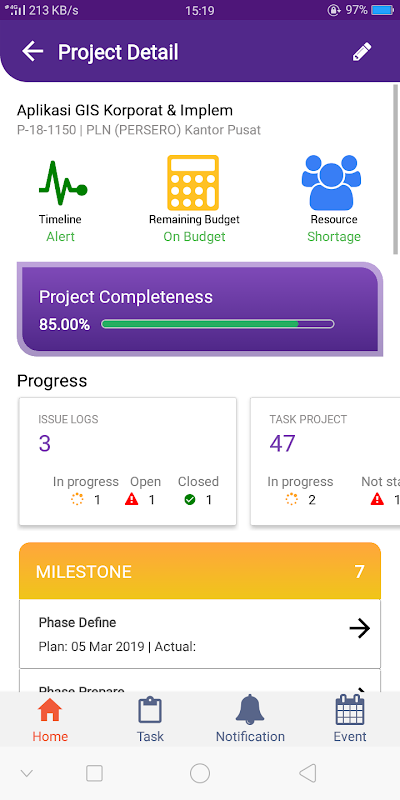Tap the yellow Remaining Budget calculator icon
The height and width of the screenshot is (800, 400).
click(193, 183)
